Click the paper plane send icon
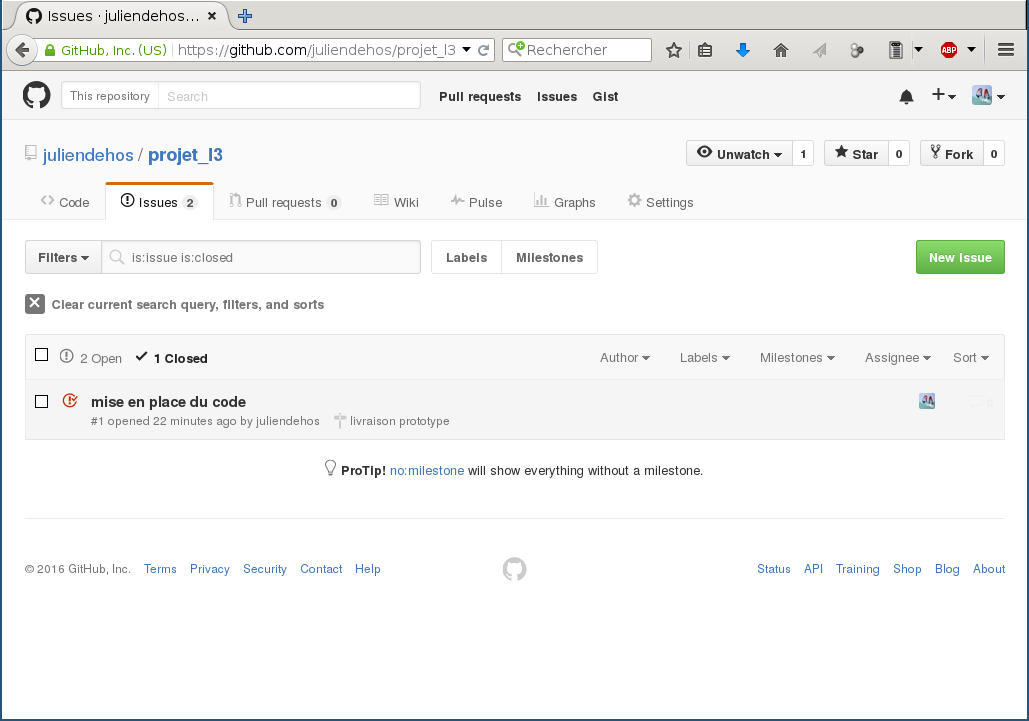 tap(819, 50)
